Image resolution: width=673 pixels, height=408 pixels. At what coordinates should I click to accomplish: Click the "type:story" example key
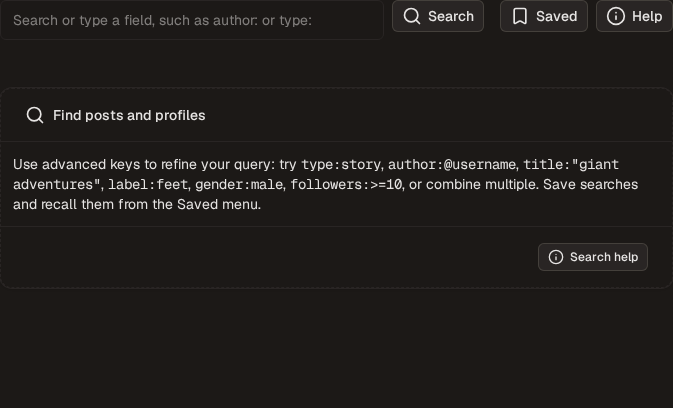pos(341,164)
